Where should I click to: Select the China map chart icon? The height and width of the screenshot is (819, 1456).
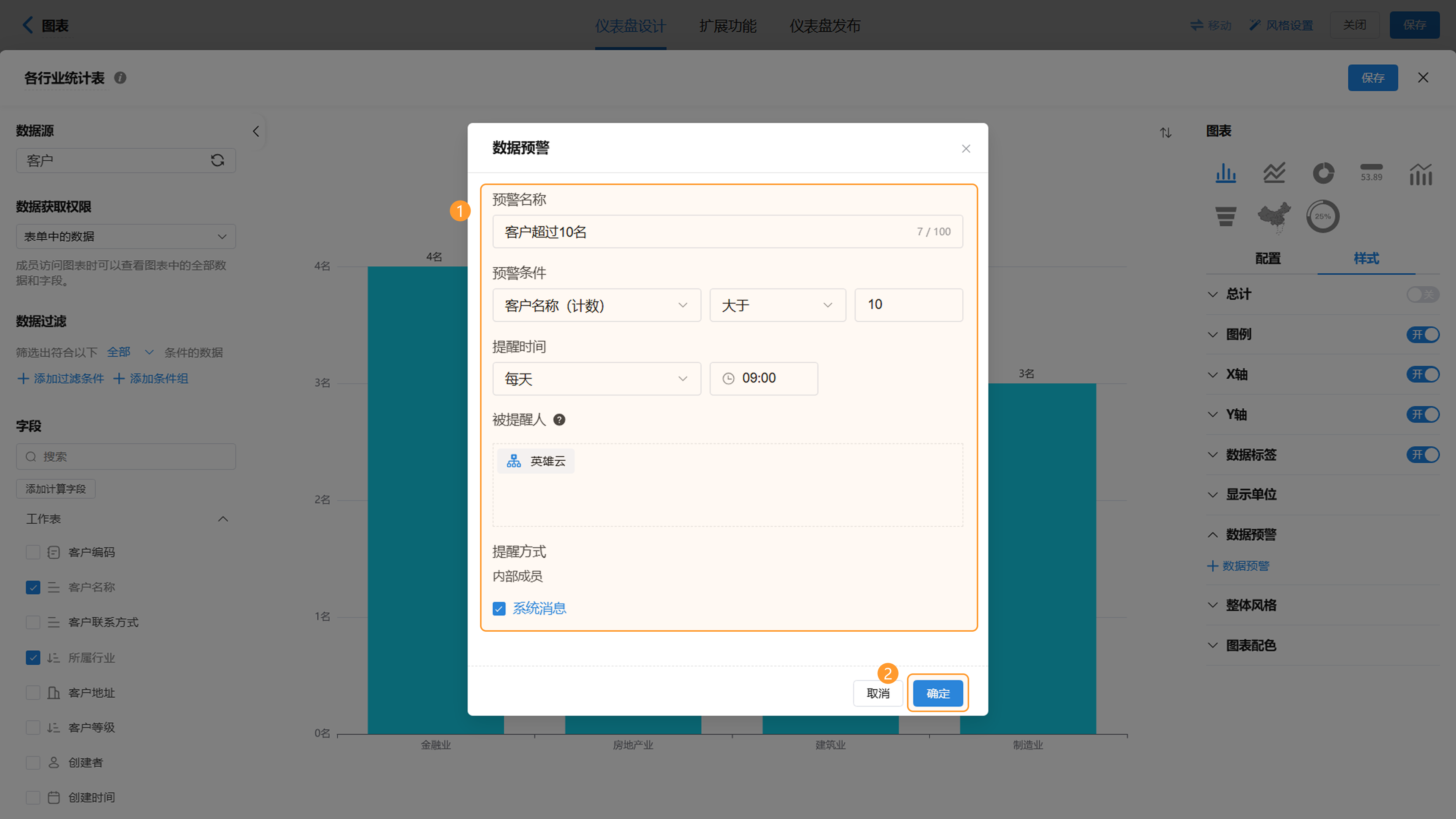click(1274, 217)
